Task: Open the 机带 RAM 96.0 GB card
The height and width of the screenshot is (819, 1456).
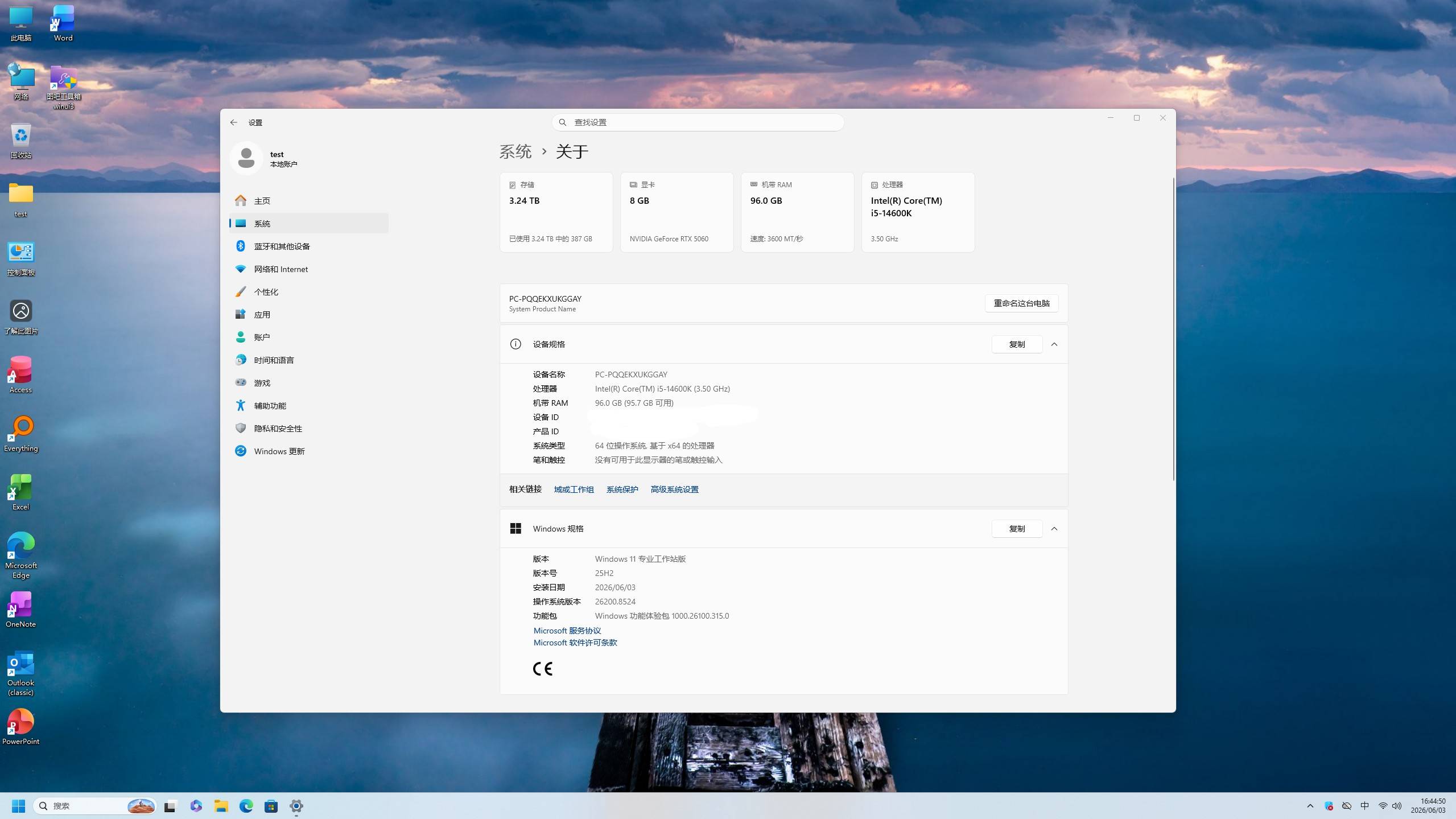Action: point(798,212)
